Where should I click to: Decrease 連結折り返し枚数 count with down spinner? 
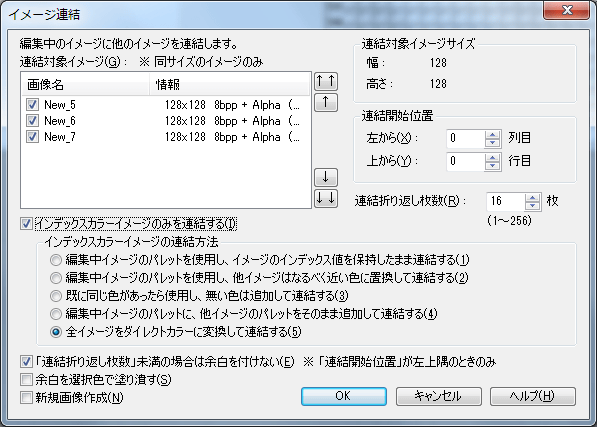[532, 206]
